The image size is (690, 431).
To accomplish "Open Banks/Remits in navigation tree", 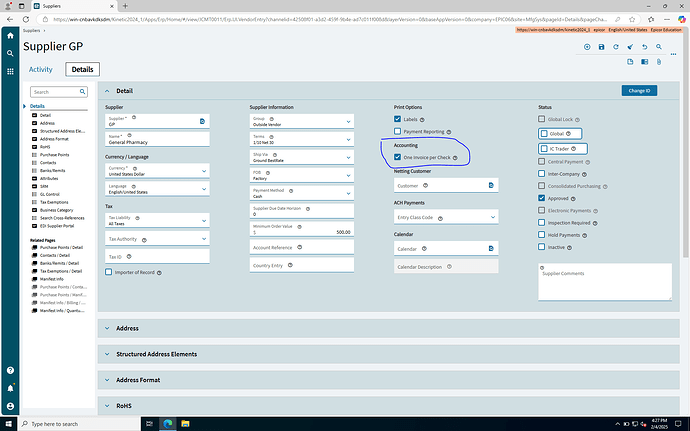I will tap(52, 170).
